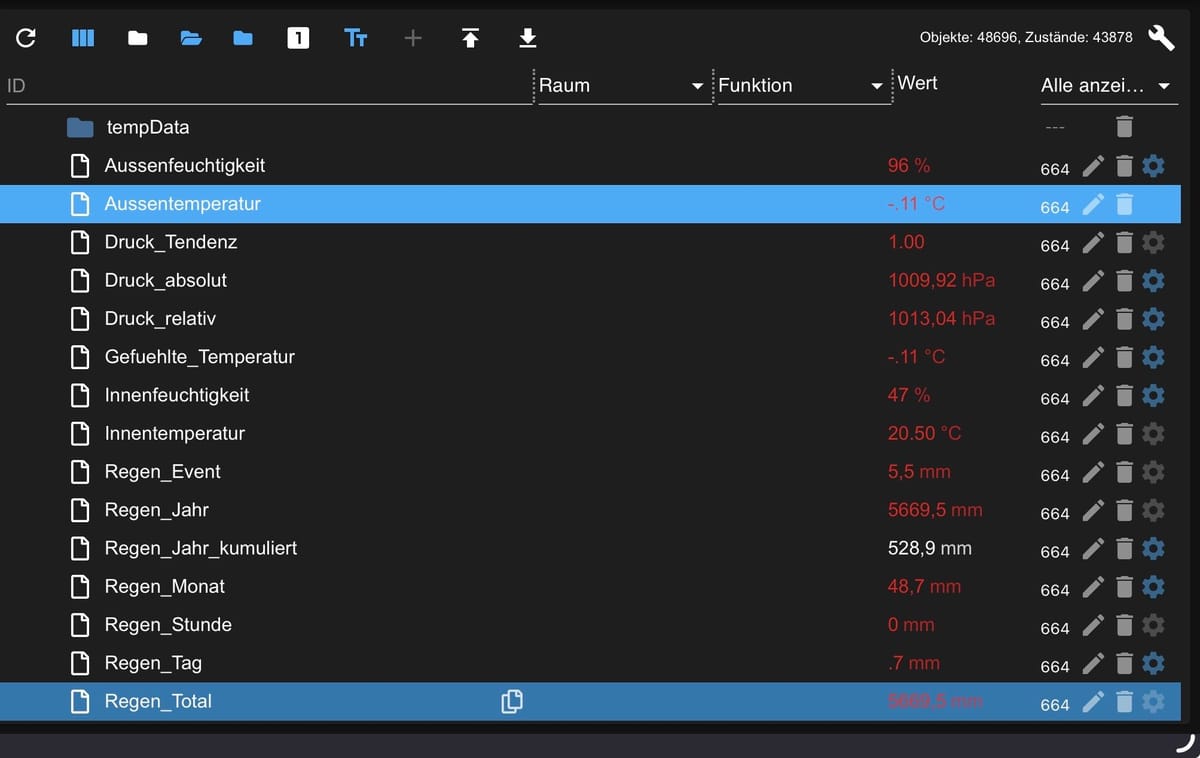Add a new object with plus icon
The width and height of the screenshot is (1200, 758).
[413, 38]
